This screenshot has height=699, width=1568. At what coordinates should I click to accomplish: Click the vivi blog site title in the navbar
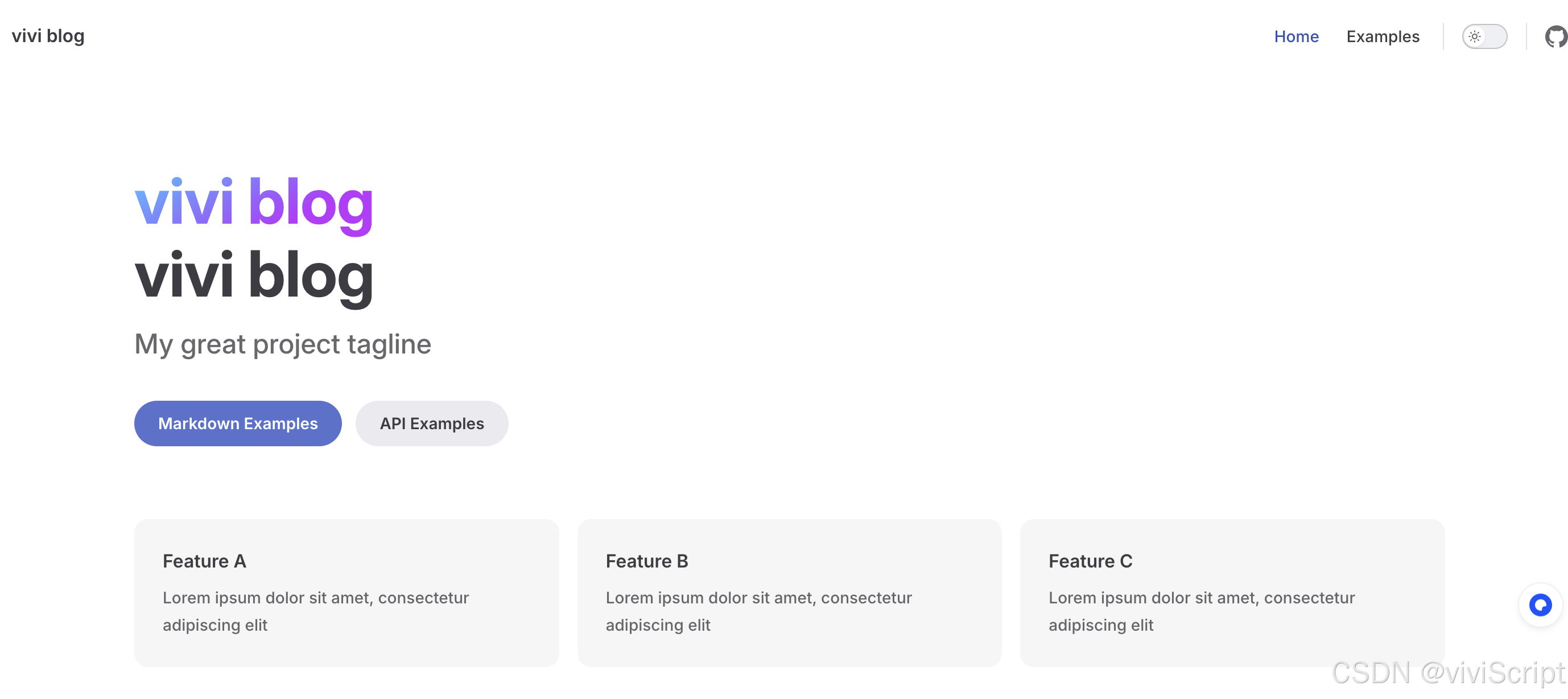pyautogui.click(x=48, y=36)
